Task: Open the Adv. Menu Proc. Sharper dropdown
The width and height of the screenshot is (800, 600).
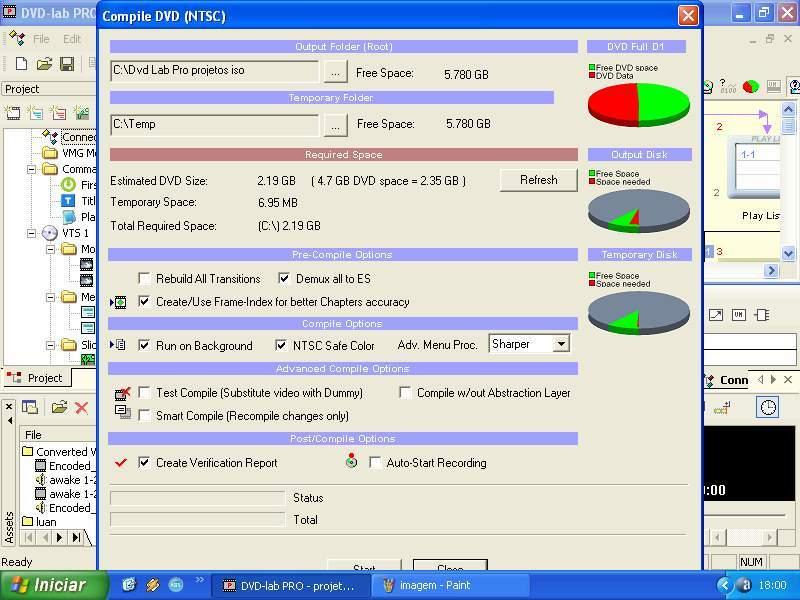Action: [x=560, y=344]
